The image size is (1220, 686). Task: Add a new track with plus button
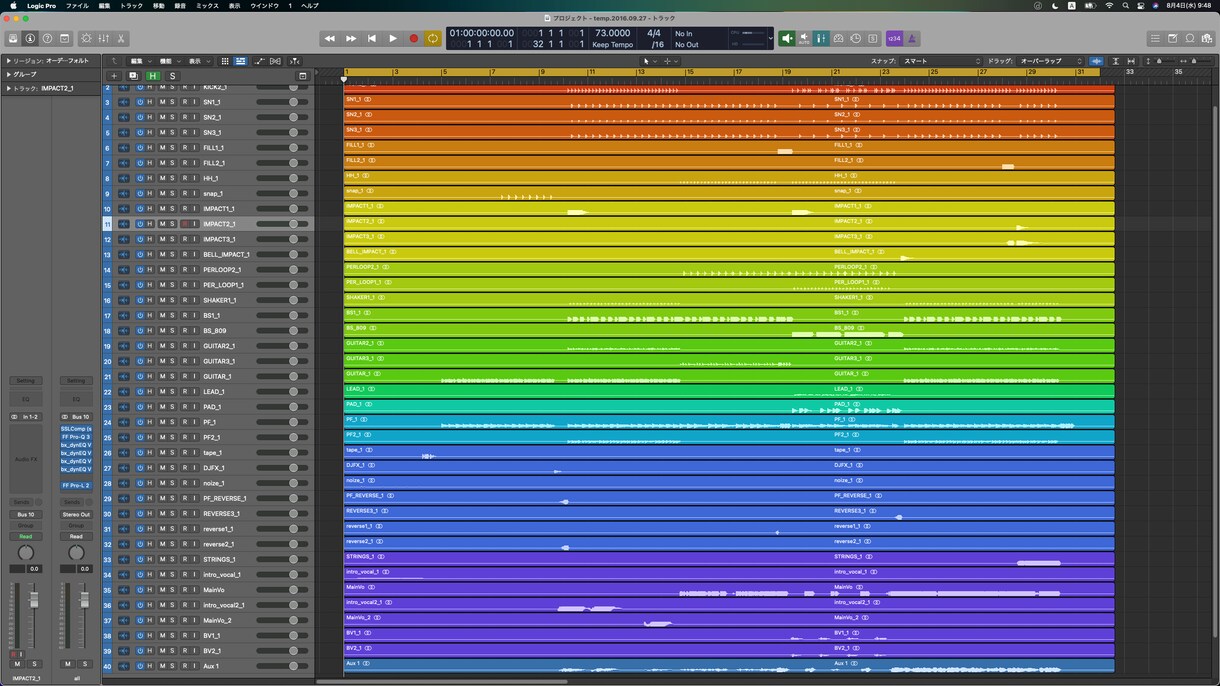point(114,76)
